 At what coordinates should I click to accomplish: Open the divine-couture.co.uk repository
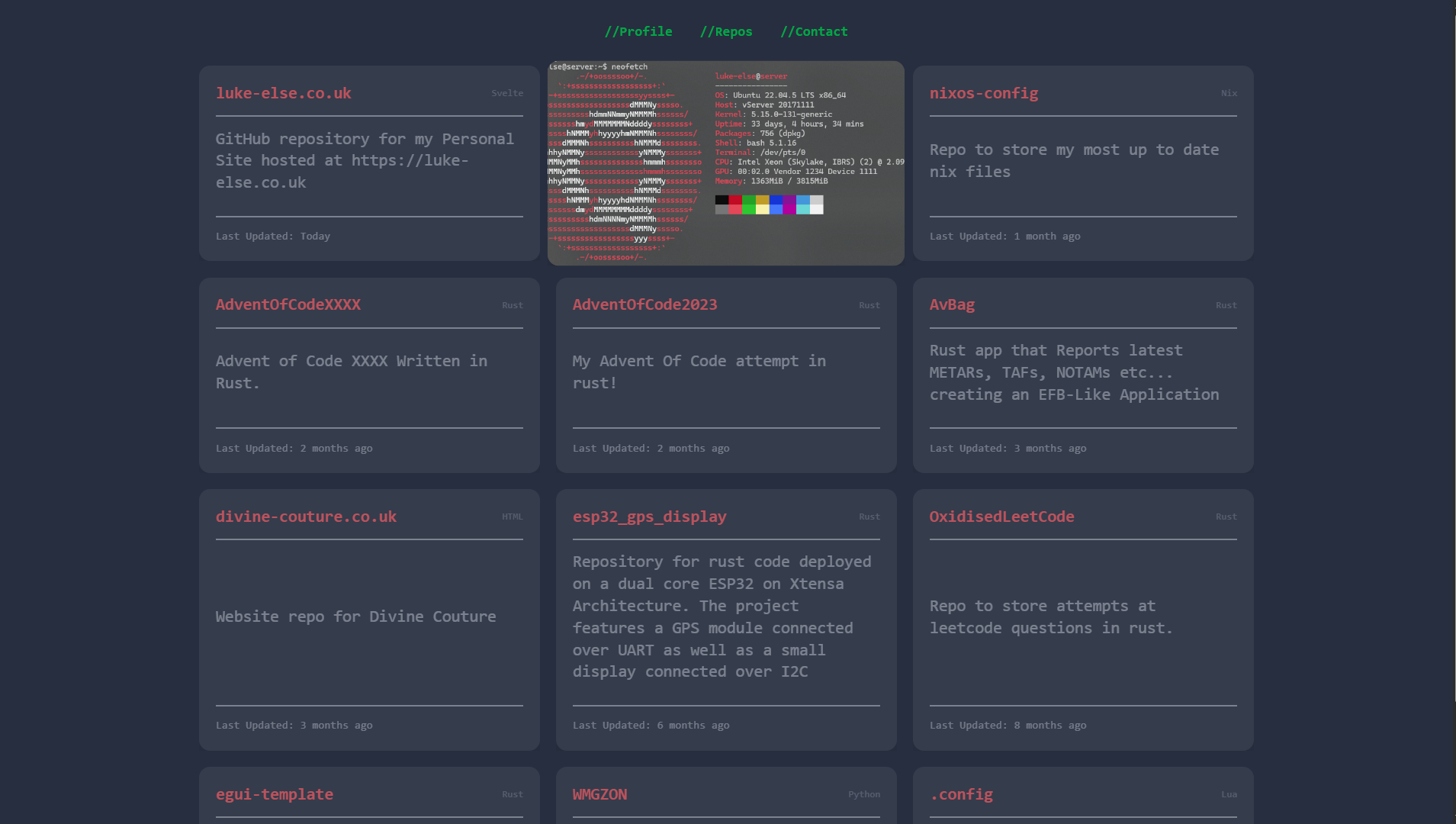point(306,517)
